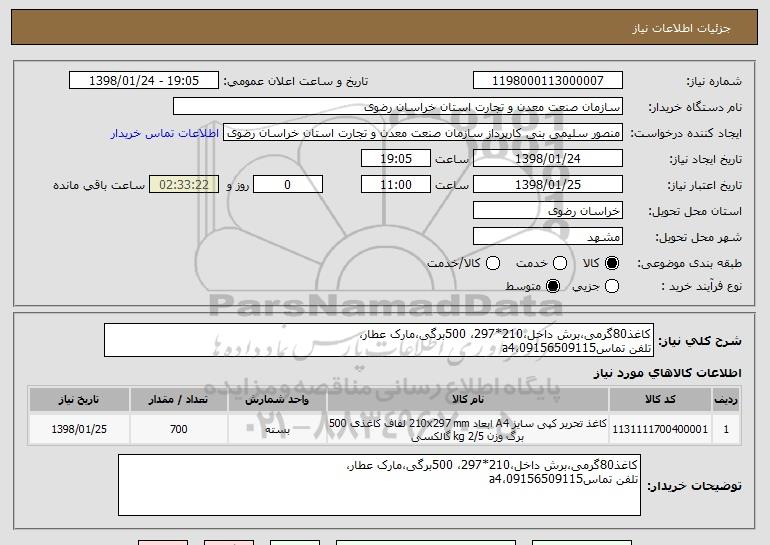770x545 pixels.
Task: Click the شرح کلی نیاز text area
Action: tap(379, 340)
